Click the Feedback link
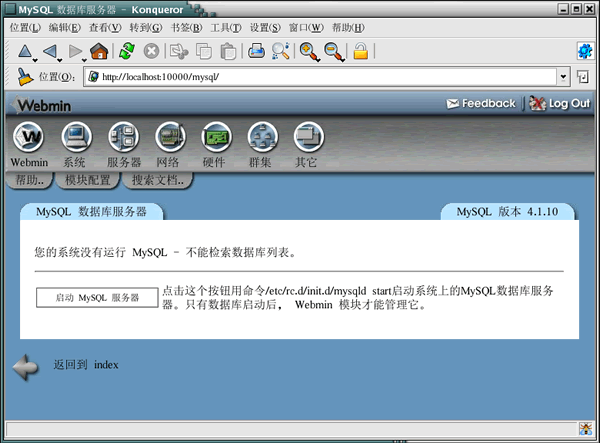 481,103
